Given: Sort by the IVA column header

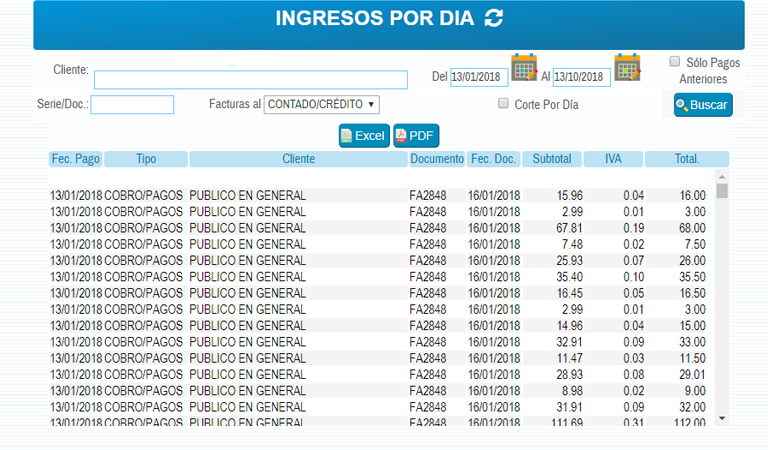Looking at the screenshot, I should [x=613, y=159].
